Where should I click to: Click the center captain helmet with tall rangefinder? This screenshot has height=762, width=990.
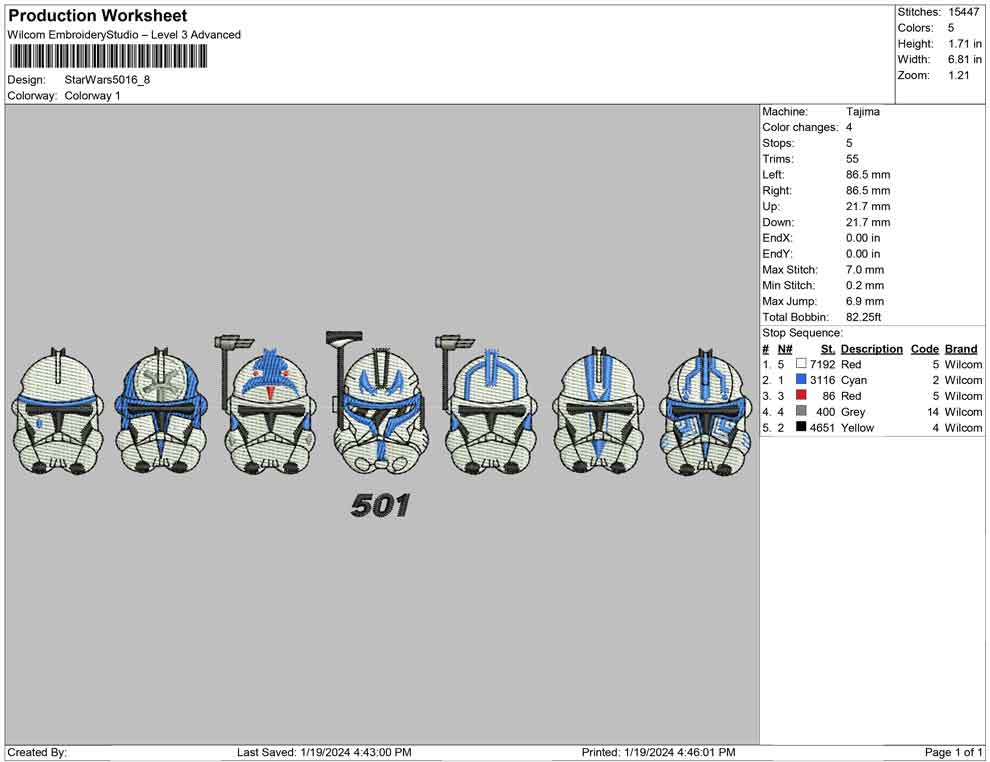pyautogui.click(x=379, y=404)
